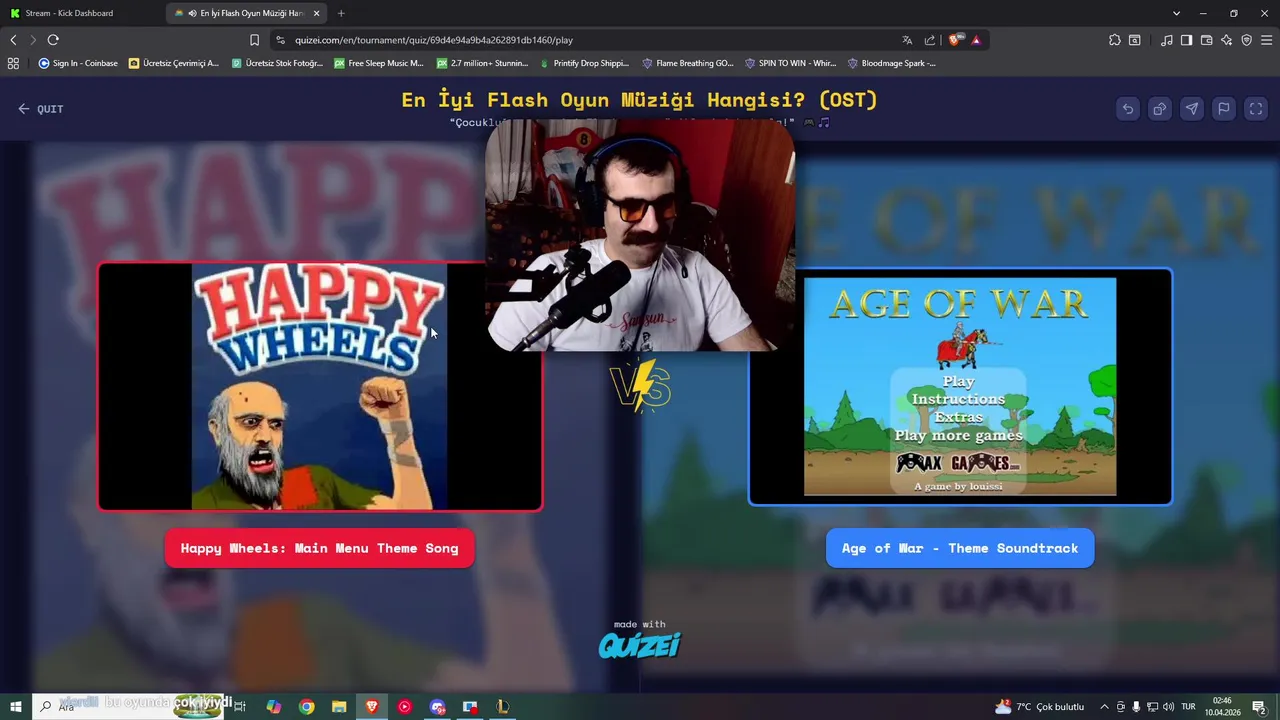
Task: Choose Happy Wheels: Main Menu Theme Song
Action: click(x=319, y=548)
